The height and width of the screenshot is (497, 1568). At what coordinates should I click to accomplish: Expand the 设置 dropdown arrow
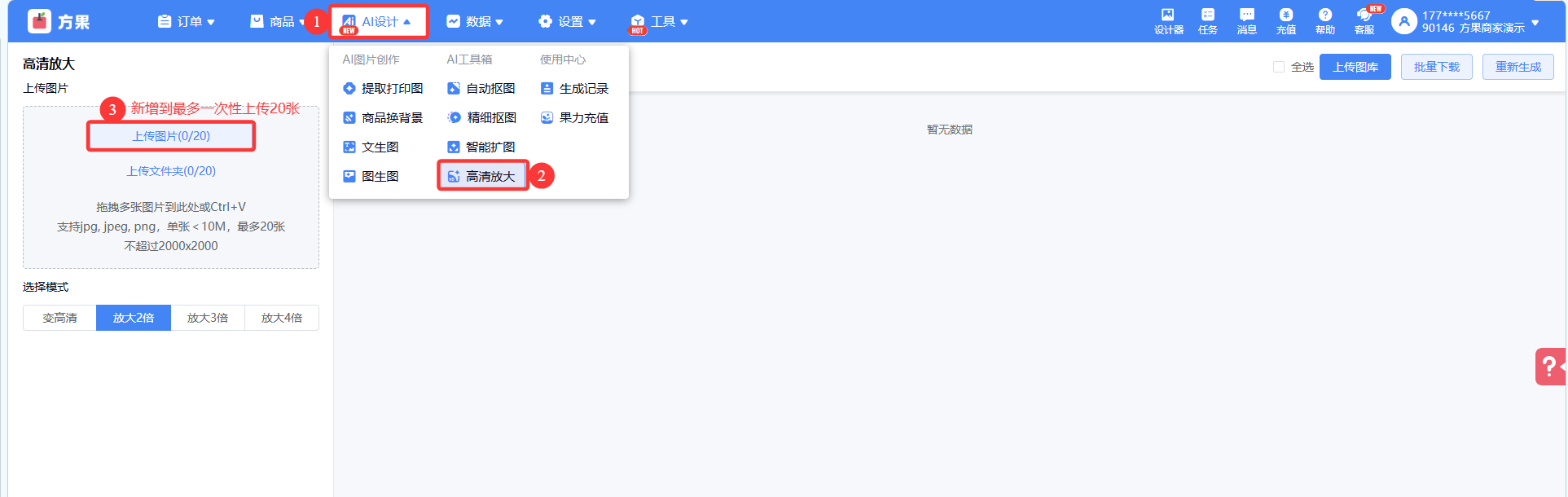592,22
